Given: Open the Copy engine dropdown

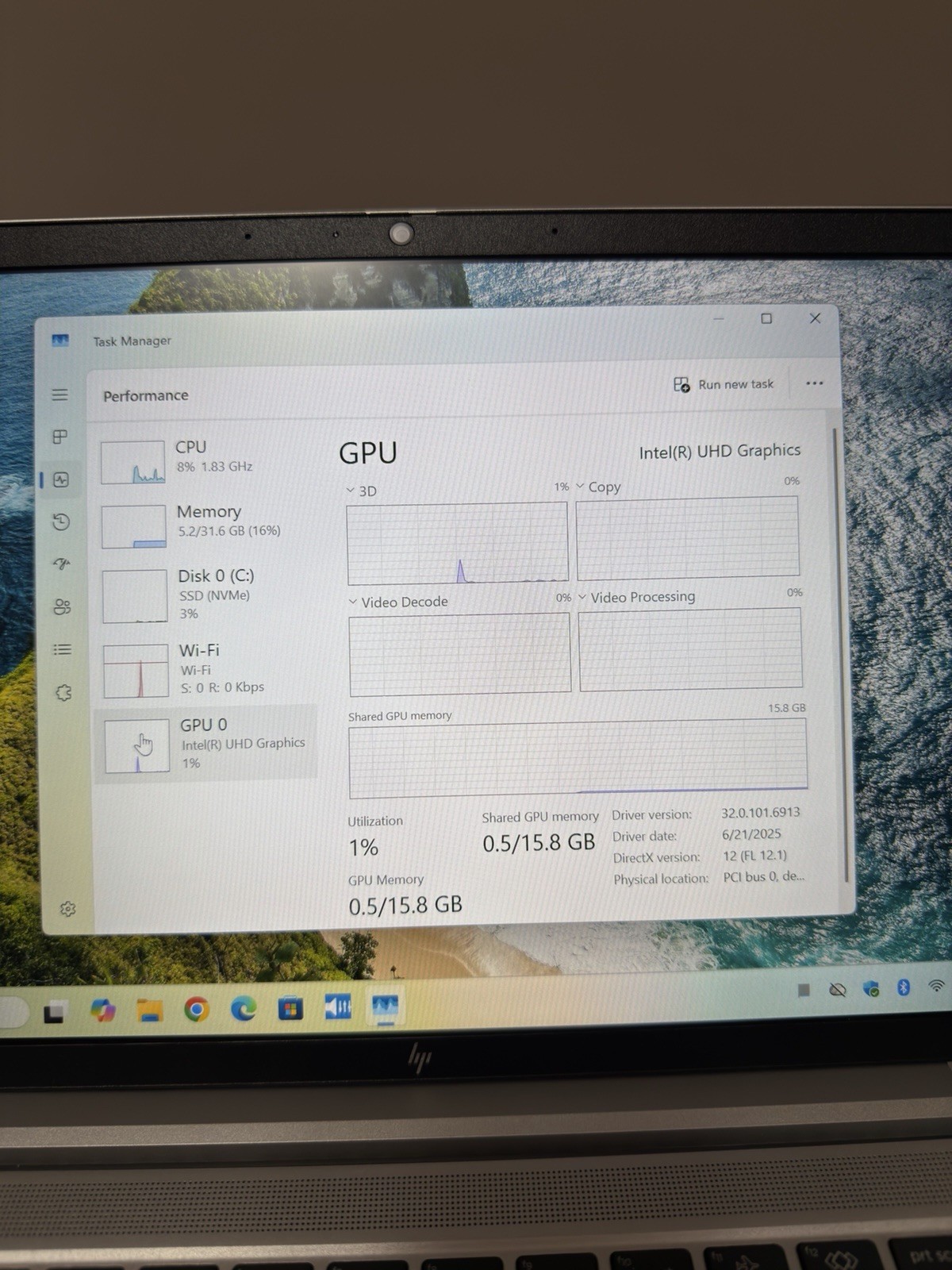Looking at the screenshot, I should coord(598,487).
